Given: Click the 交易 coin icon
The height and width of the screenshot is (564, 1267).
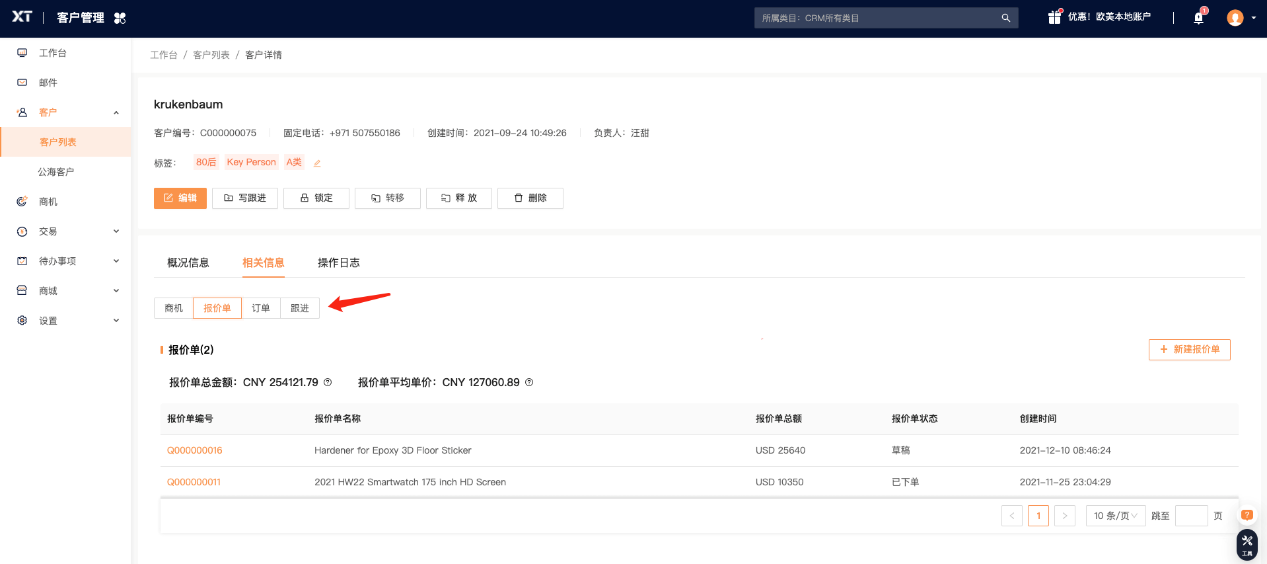Looking at the screenshot, I should (22, 231).
